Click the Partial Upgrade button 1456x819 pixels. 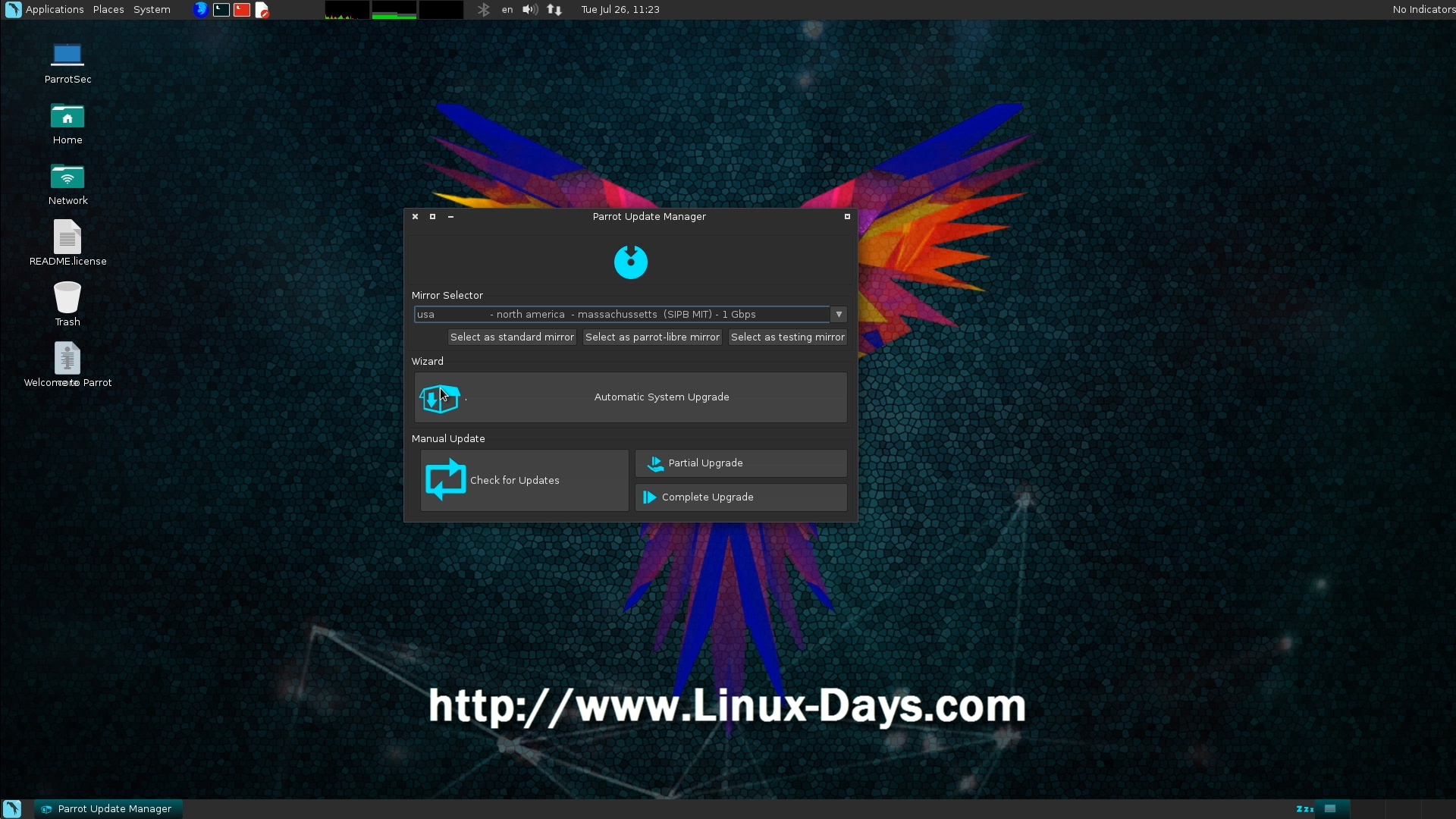coord(741,463)
